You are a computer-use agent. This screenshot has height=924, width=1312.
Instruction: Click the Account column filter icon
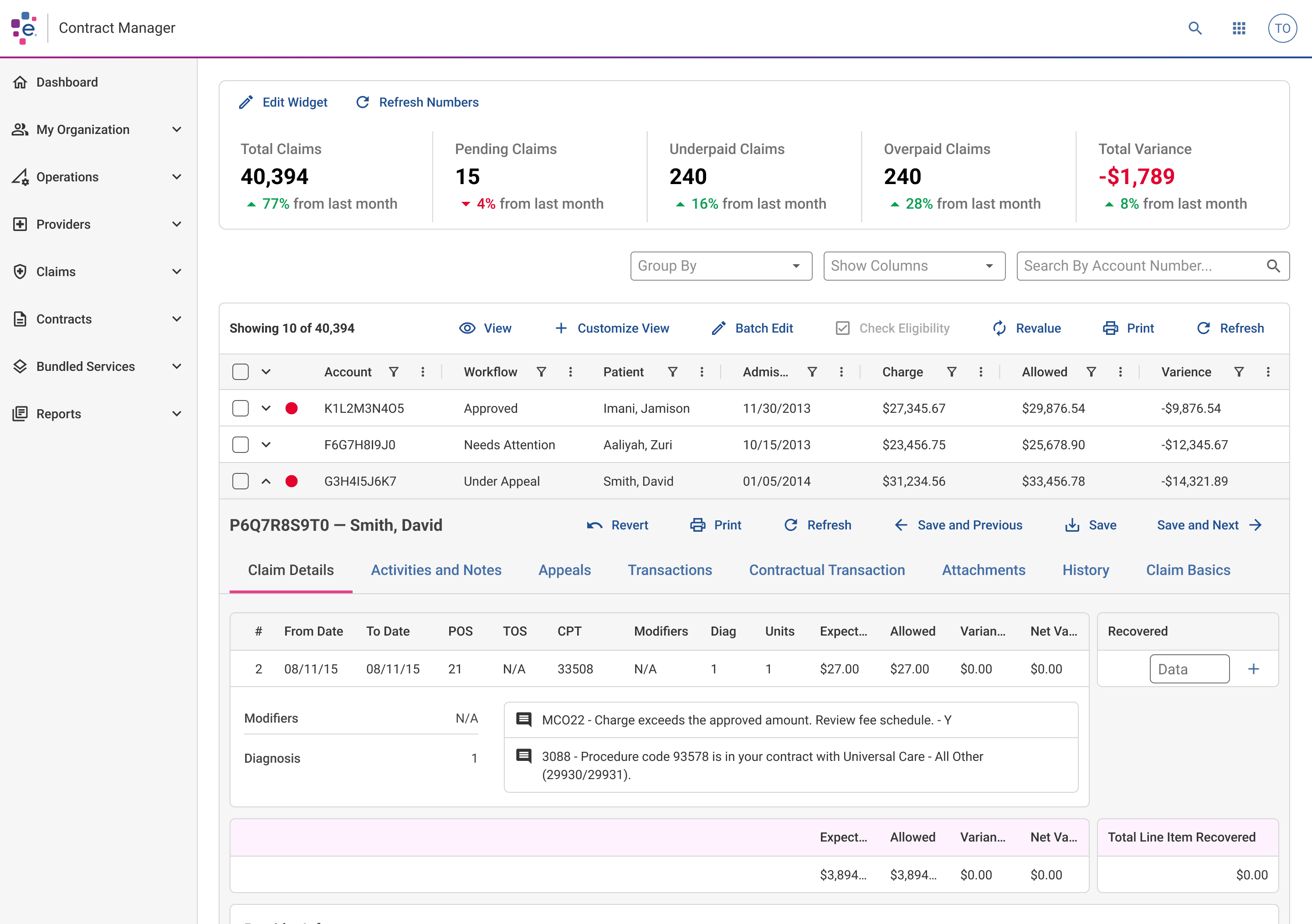[x=394, y=372]
